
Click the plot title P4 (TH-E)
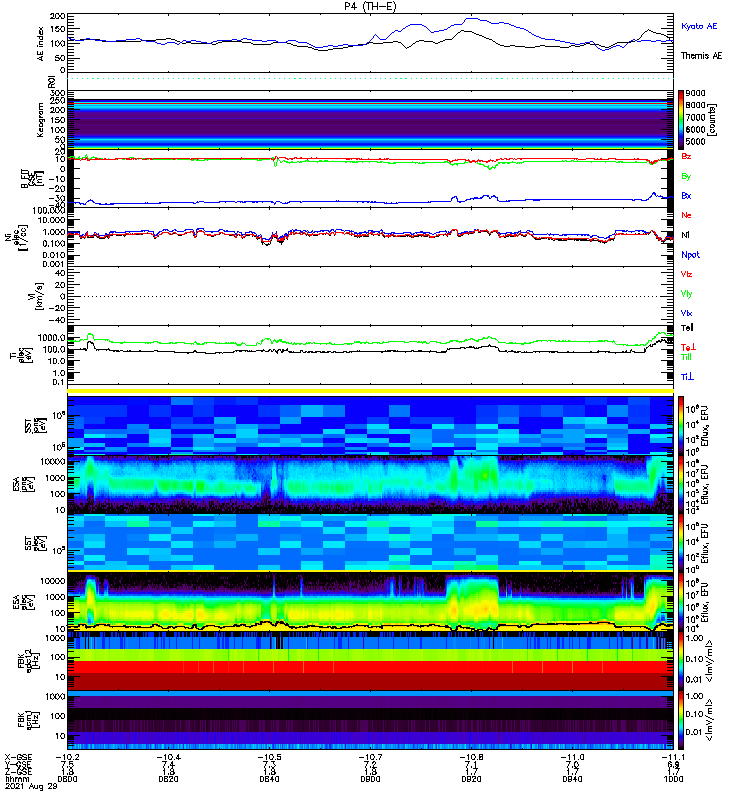(370, 6)
